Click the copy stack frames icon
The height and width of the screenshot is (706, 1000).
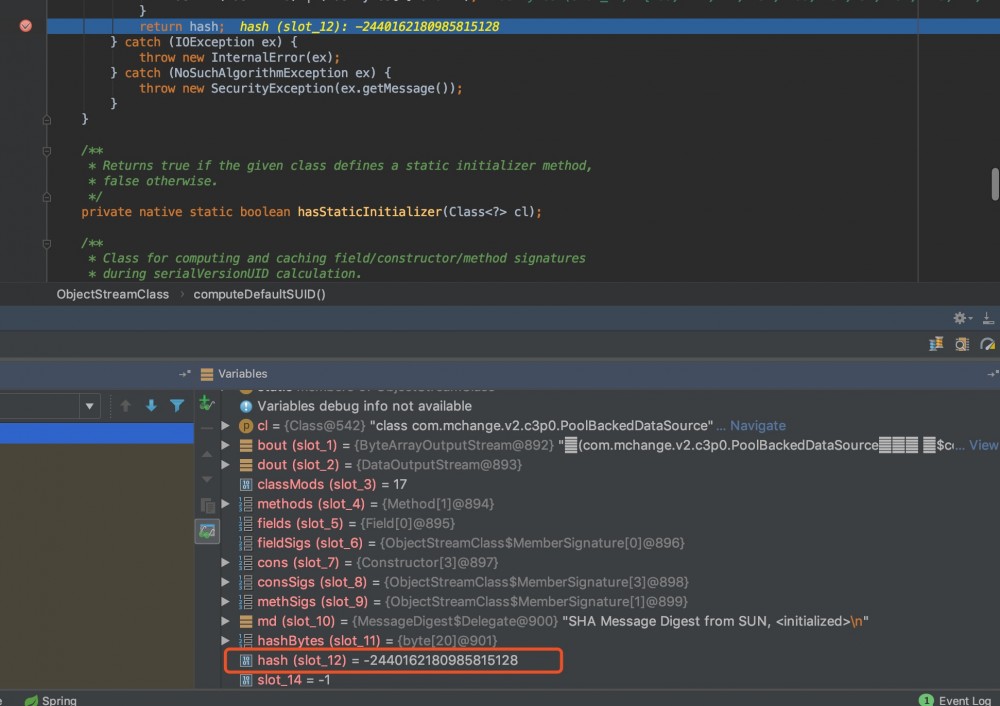209,503
